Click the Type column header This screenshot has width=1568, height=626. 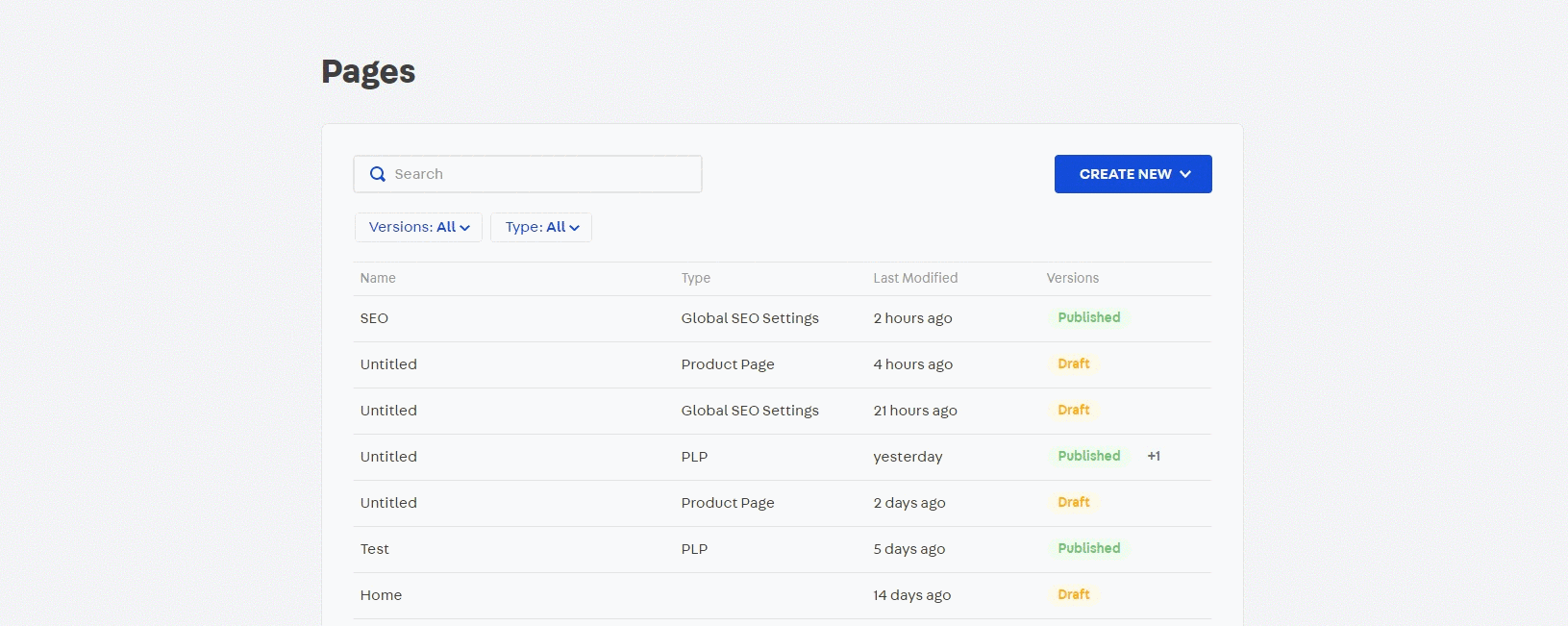(x=696, y=278)
